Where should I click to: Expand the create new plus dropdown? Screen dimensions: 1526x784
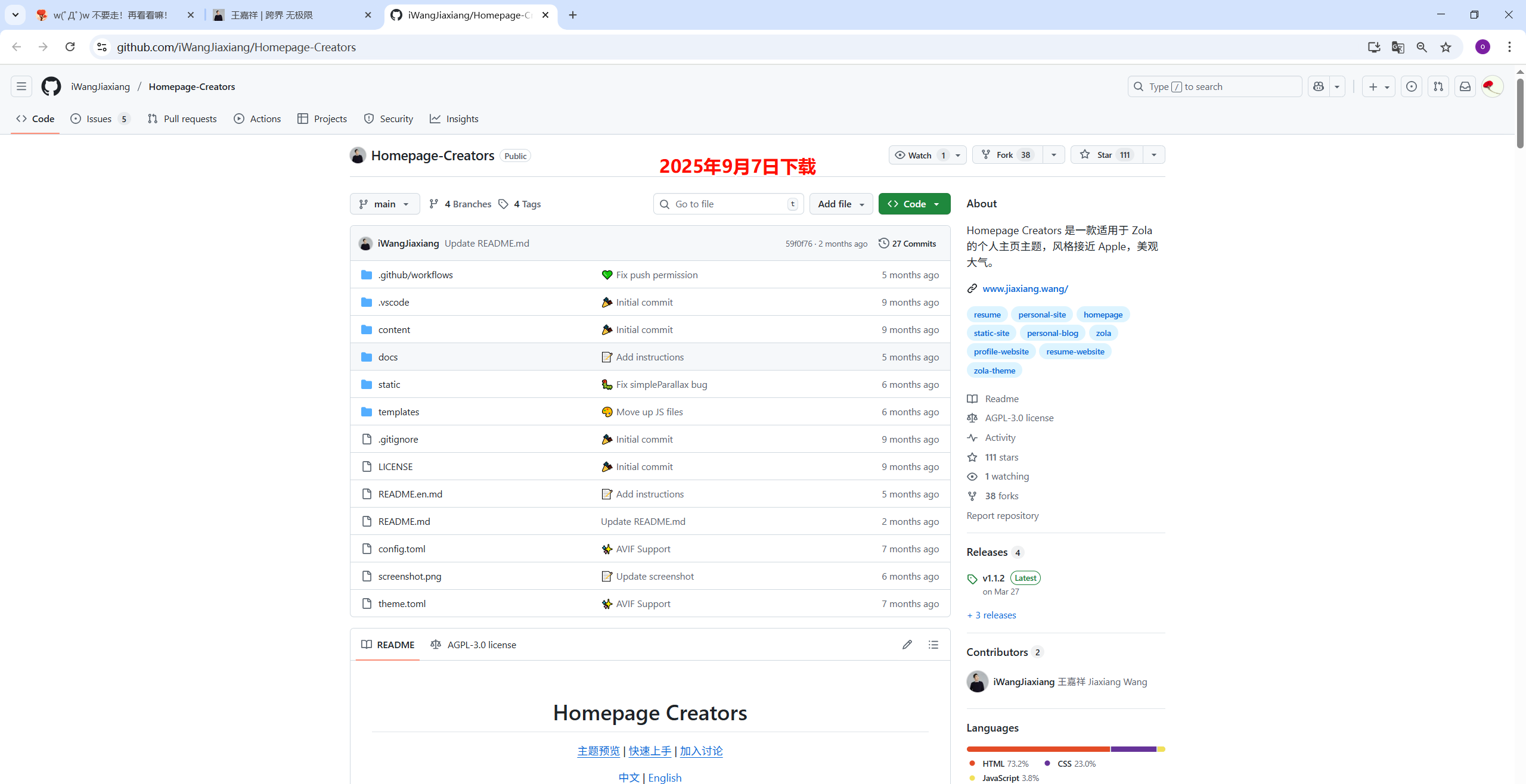(x=1379, y=86)
